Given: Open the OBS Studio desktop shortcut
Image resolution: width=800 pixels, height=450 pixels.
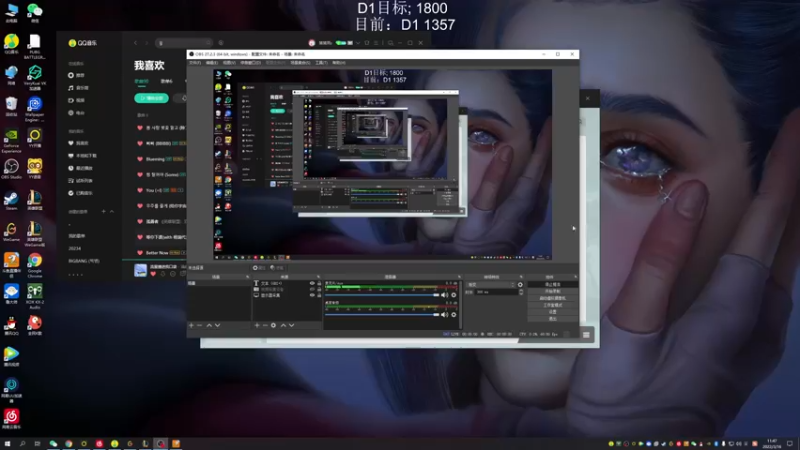Looking at the screenshot, I should coord(11,169).
